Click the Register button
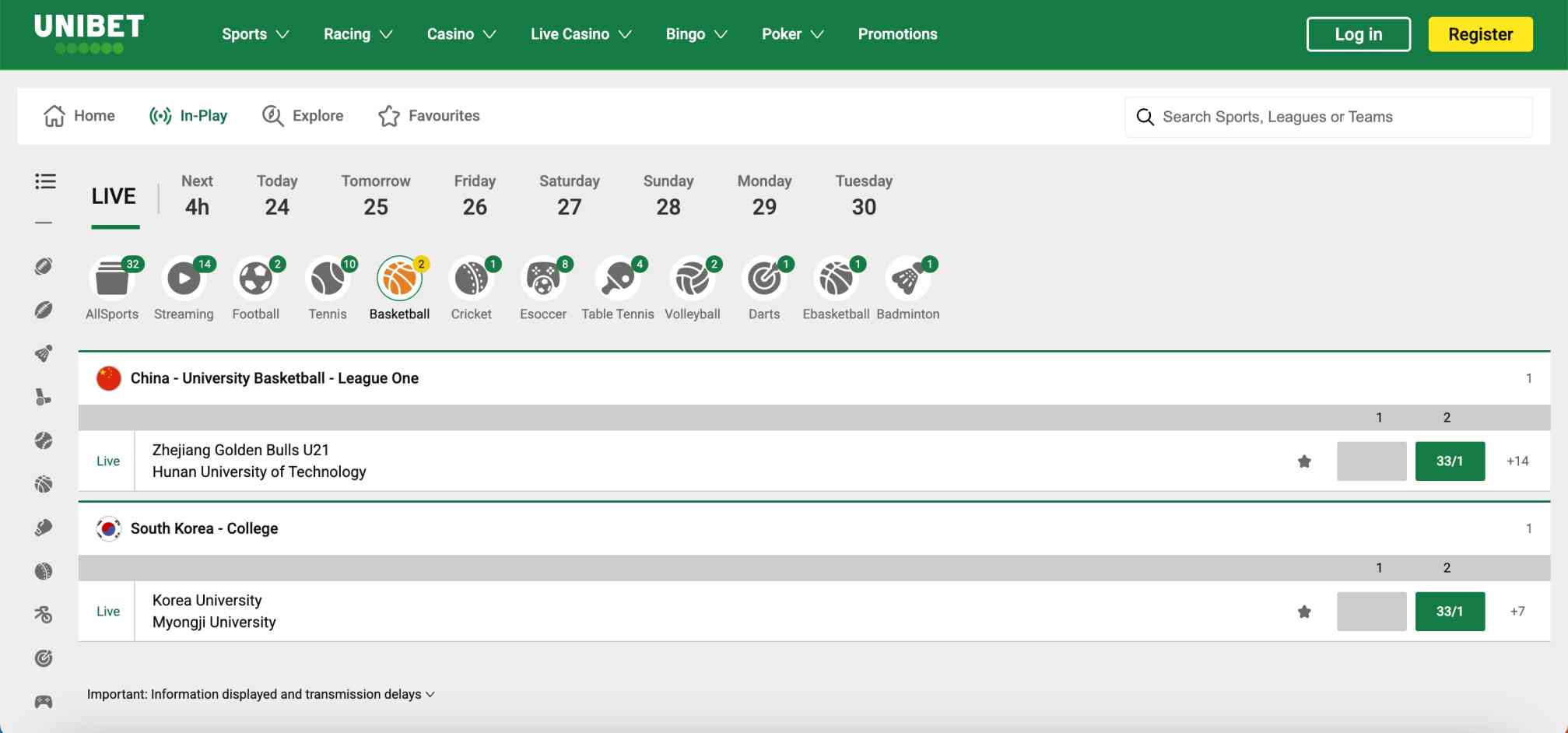The height and width of the screenshot is (733, 1568). tap(1479, 33)
